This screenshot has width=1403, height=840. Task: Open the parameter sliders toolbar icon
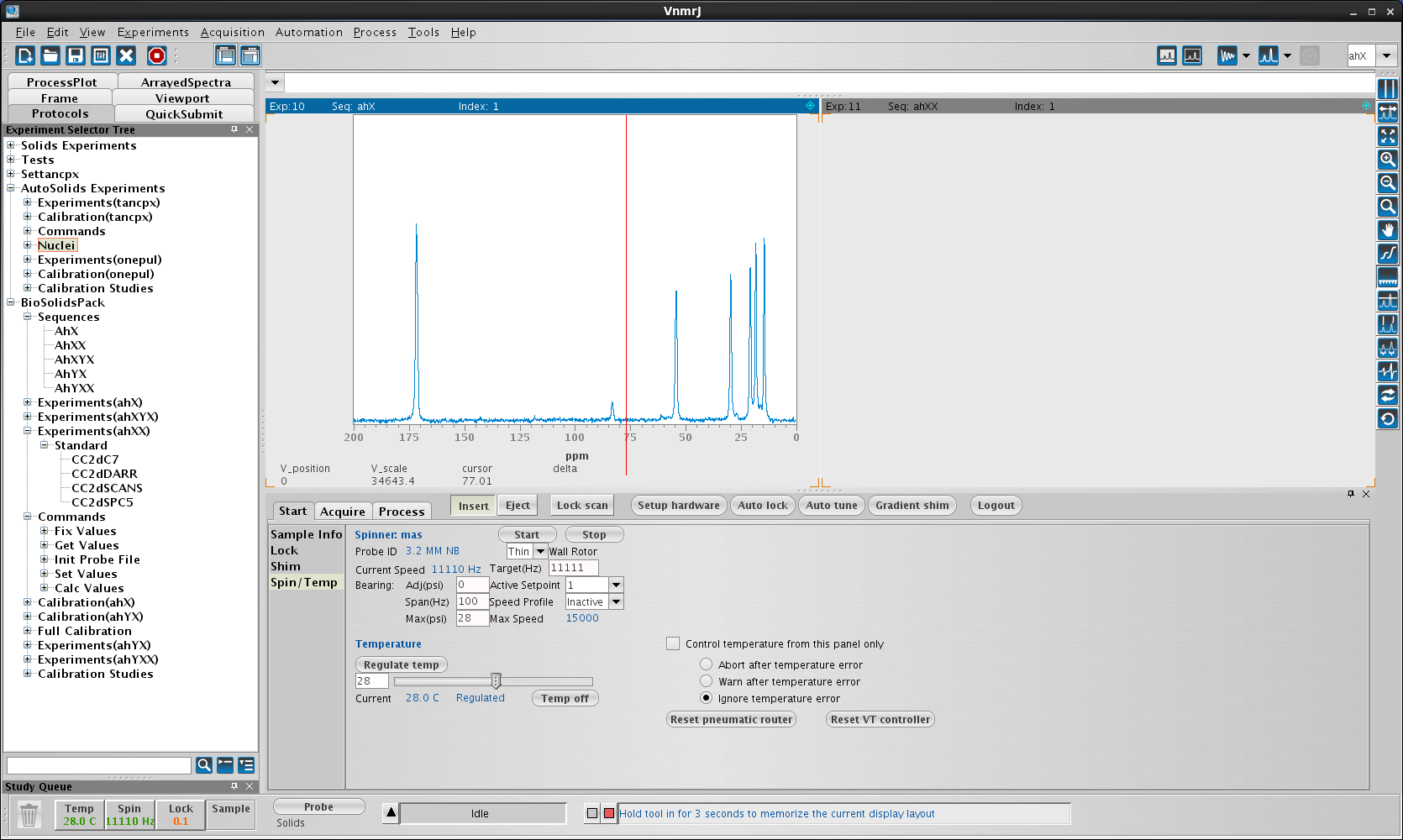click(101, 55)
